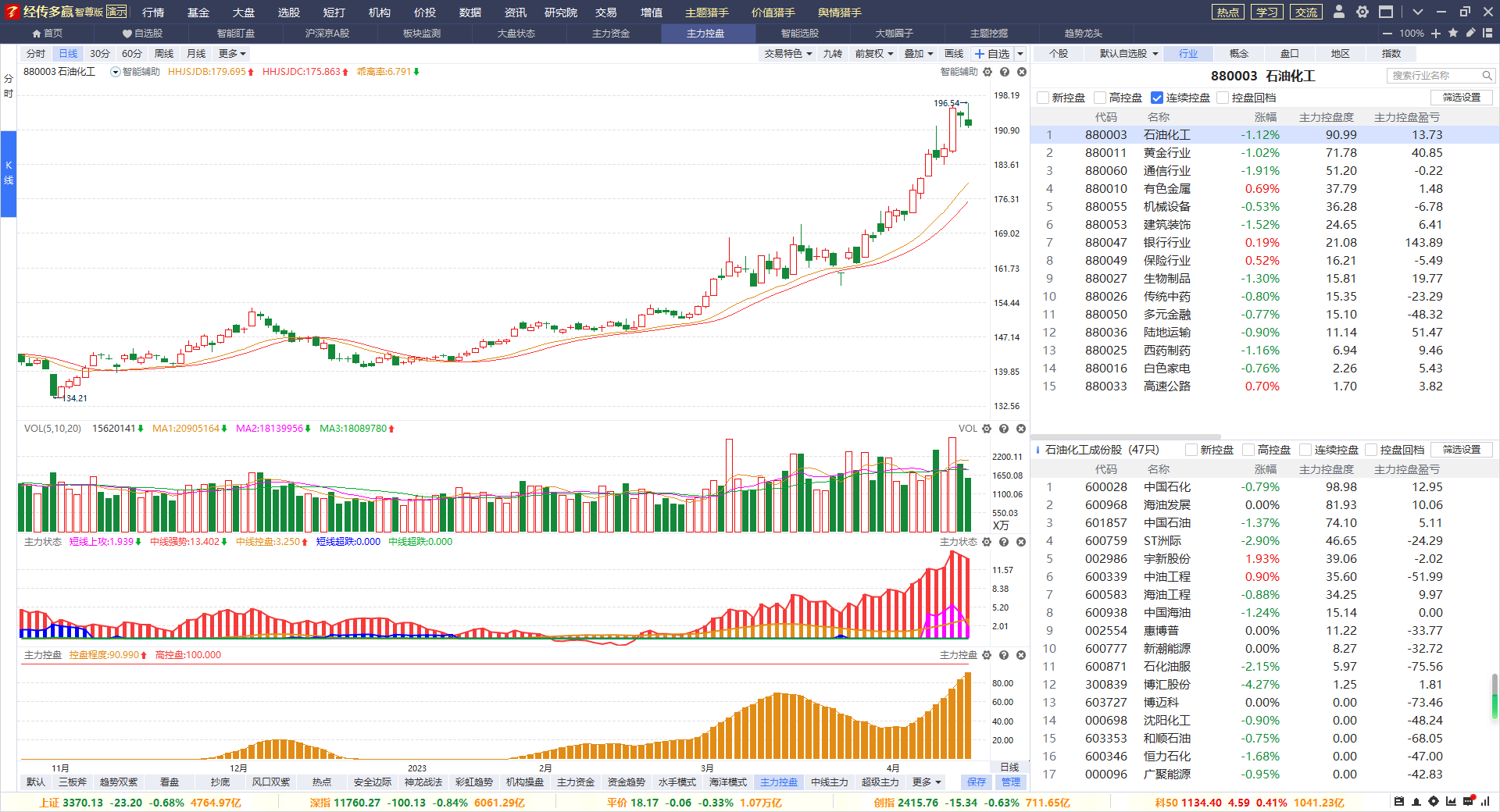Image resolution: width=1500 pixels, height=812 pixels.
Task: Open the user account profile icon
Action: click(x=1339, y=12)
